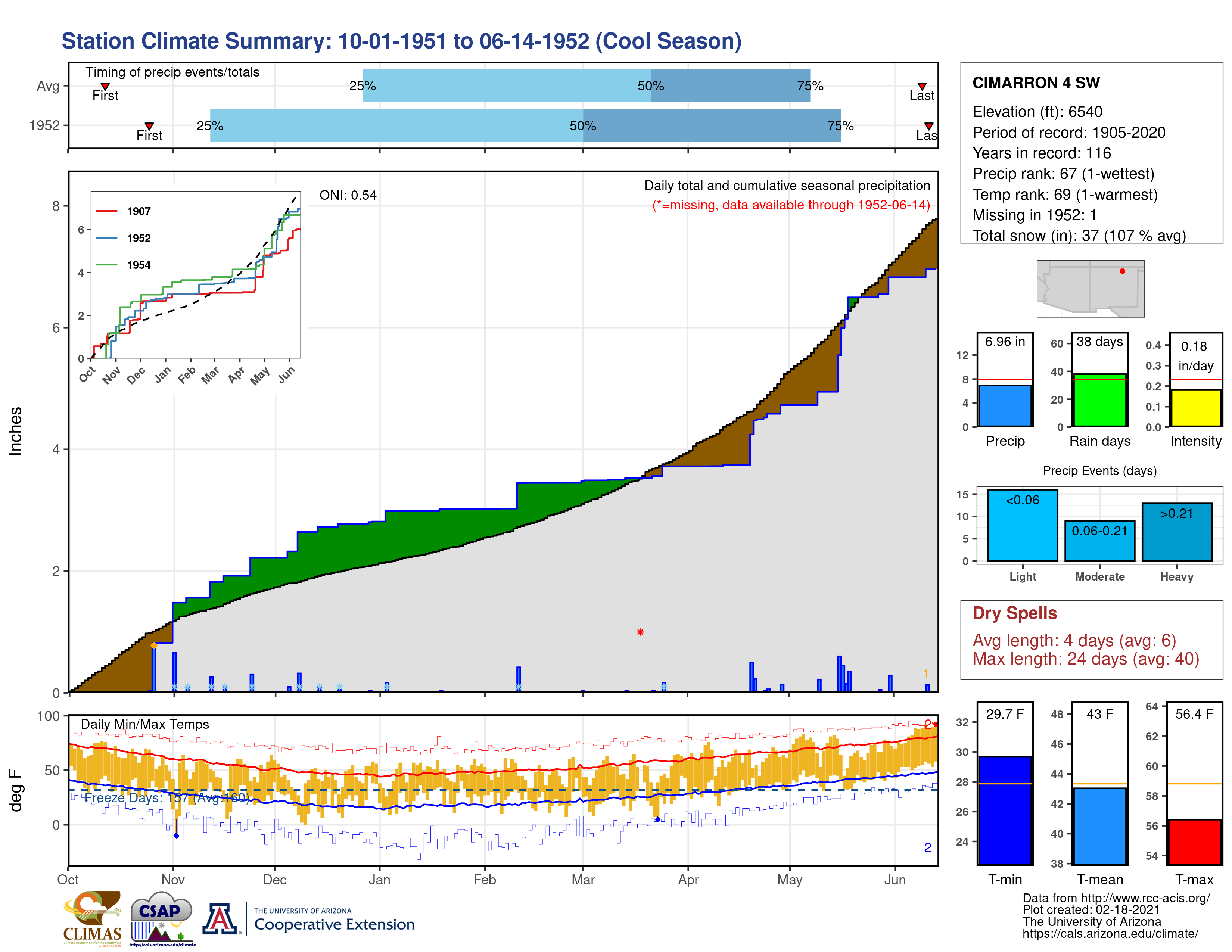Click the 1954 green legend line
1232x952 pixels.
(107, 265)
